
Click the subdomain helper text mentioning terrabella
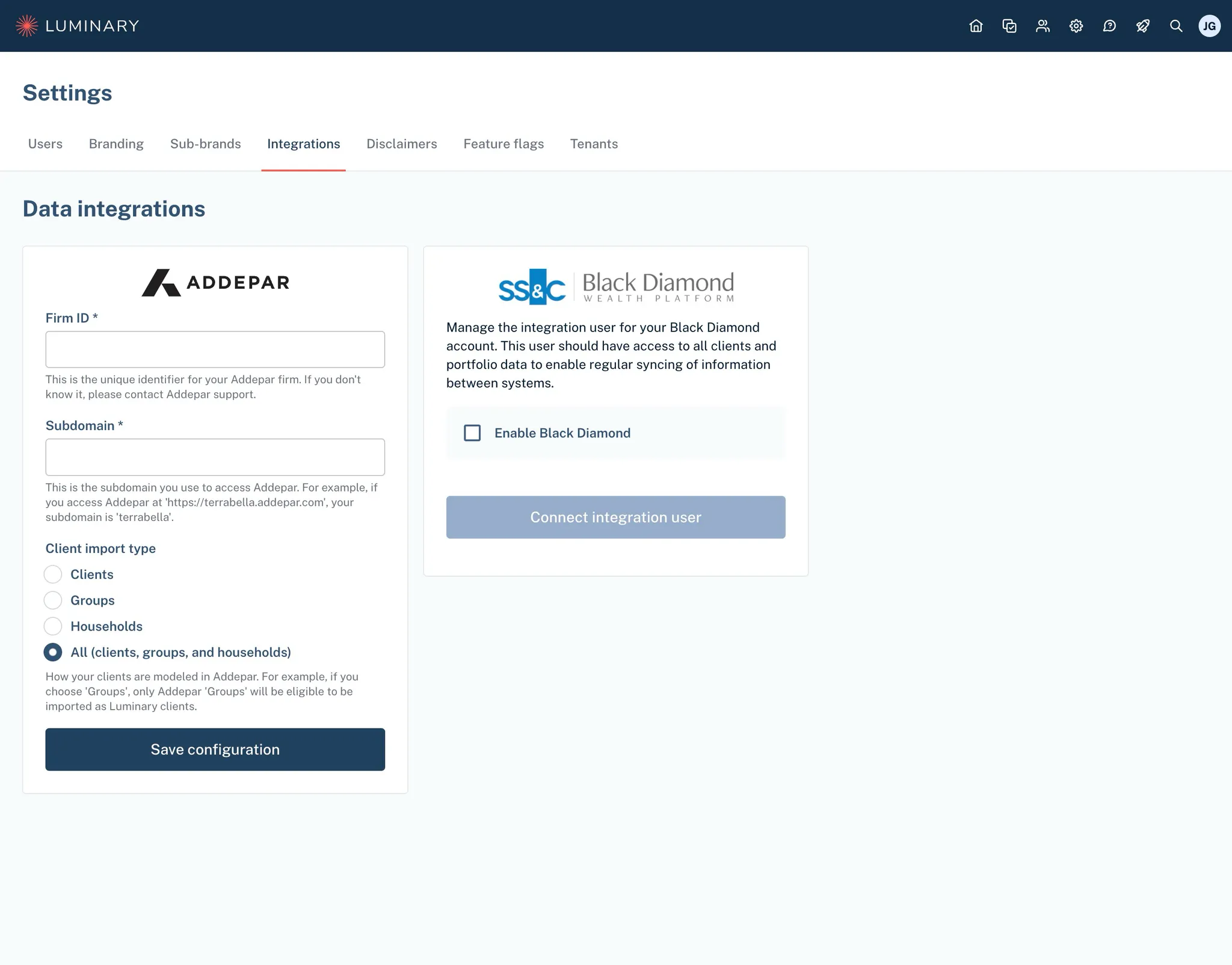click(212, 502)
